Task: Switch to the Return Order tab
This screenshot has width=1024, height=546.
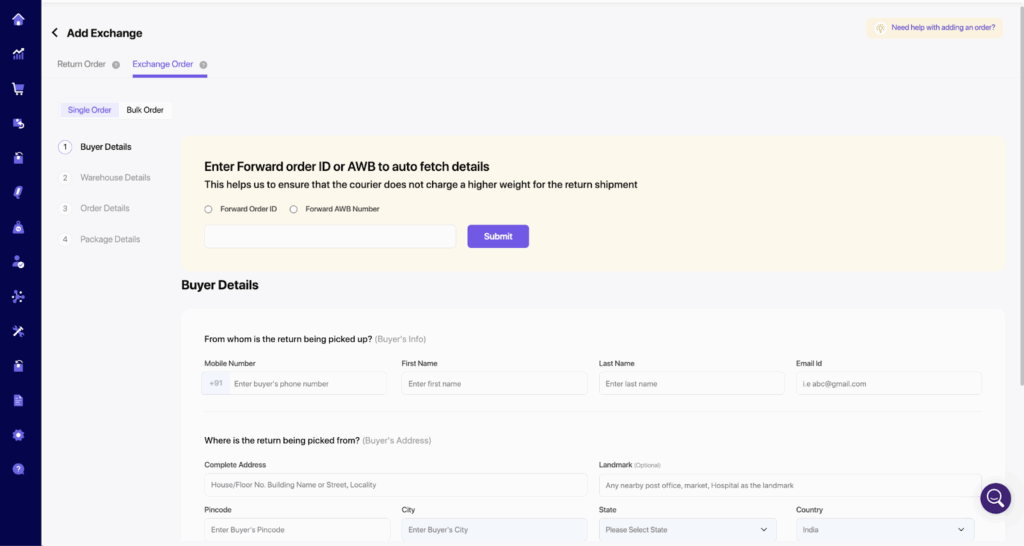Action: 81,64
